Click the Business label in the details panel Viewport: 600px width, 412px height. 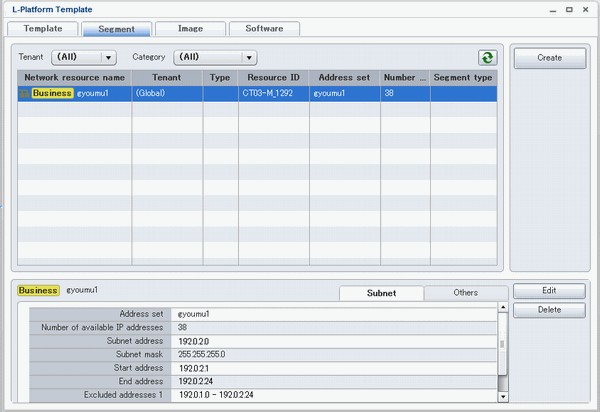click(x=39, y=290)
